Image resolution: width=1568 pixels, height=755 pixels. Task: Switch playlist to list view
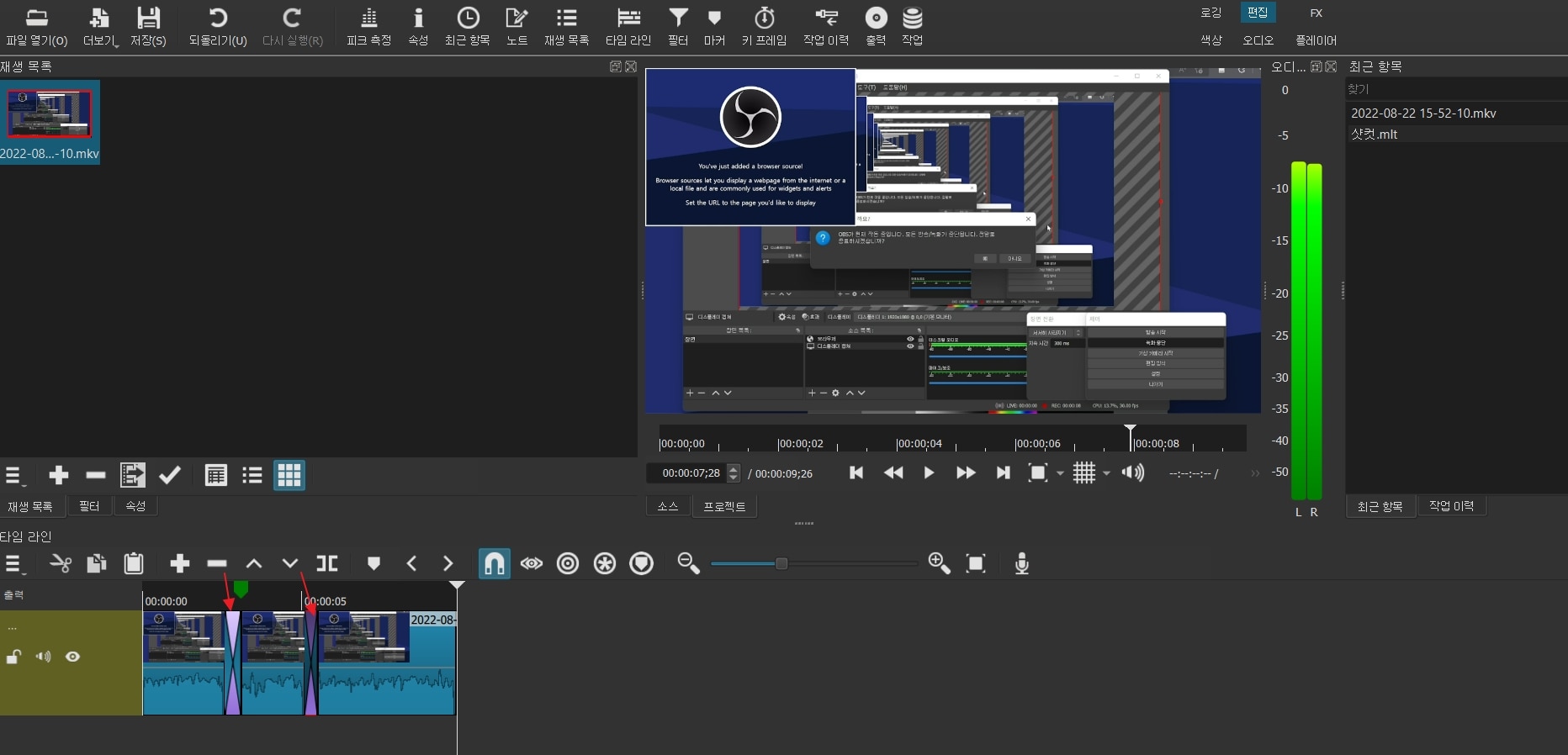[252, 476]
